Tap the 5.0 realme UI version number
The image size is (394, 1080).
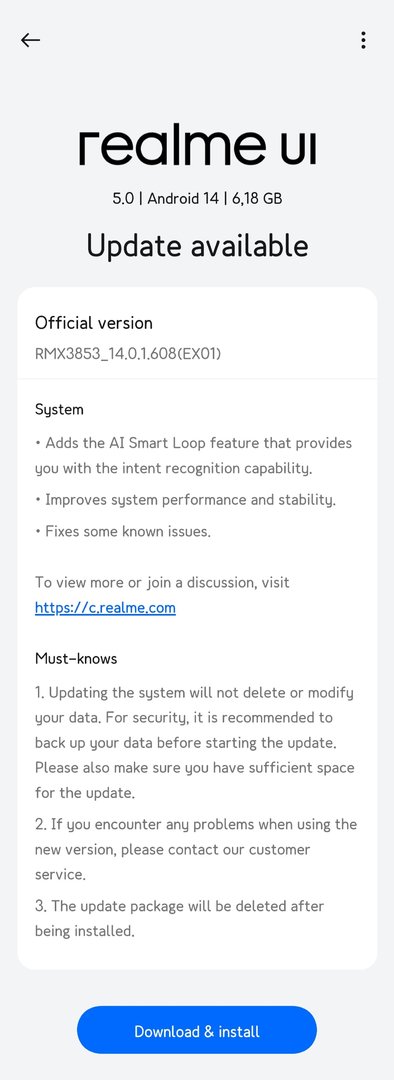click(123, 198)
